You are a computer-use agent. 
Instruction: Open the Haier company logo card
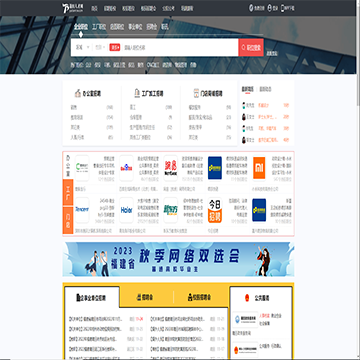[x=126, y=210]
